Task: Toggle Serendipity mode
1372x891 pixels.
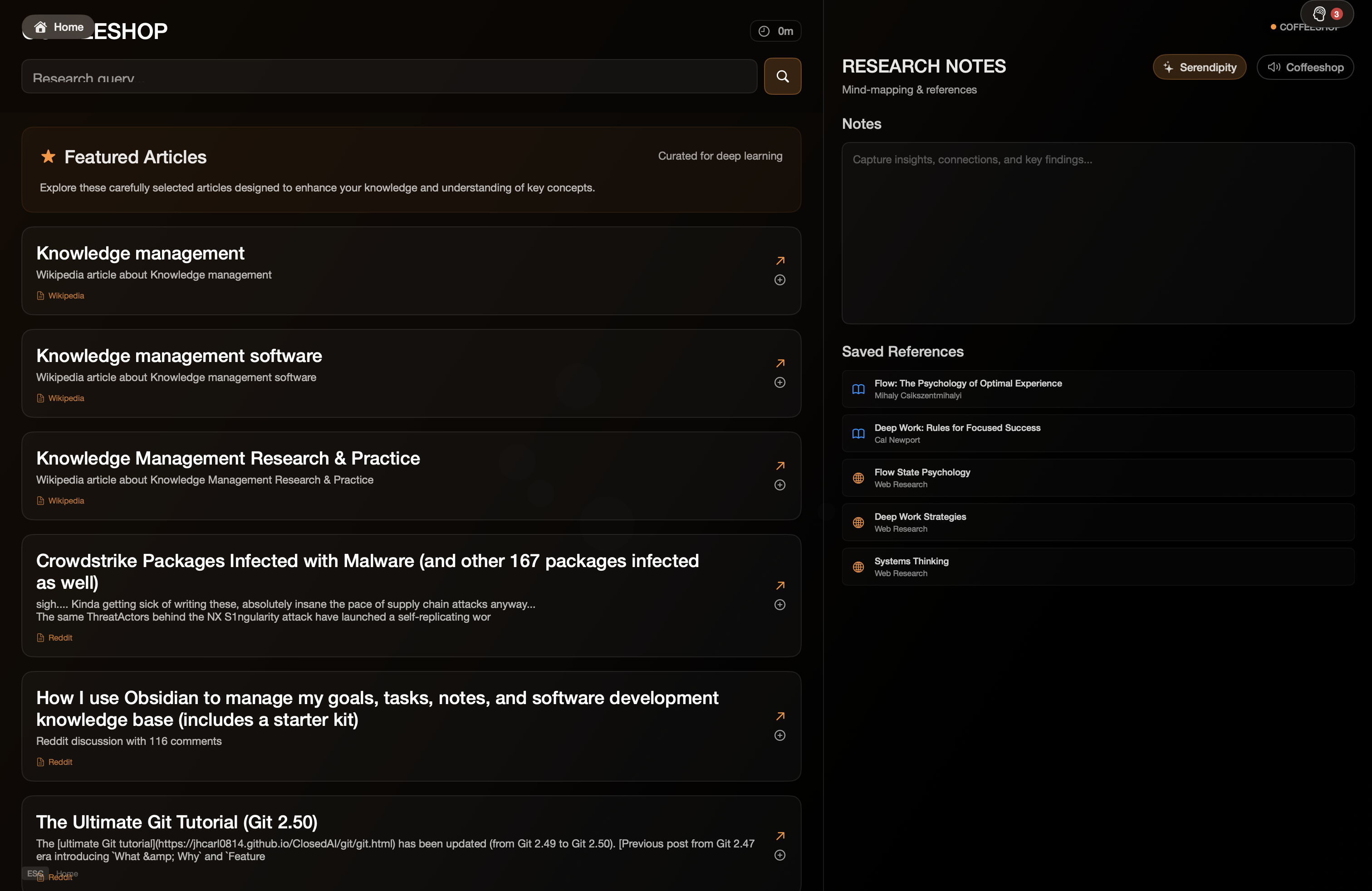Action: click(x=1199, y=68)
